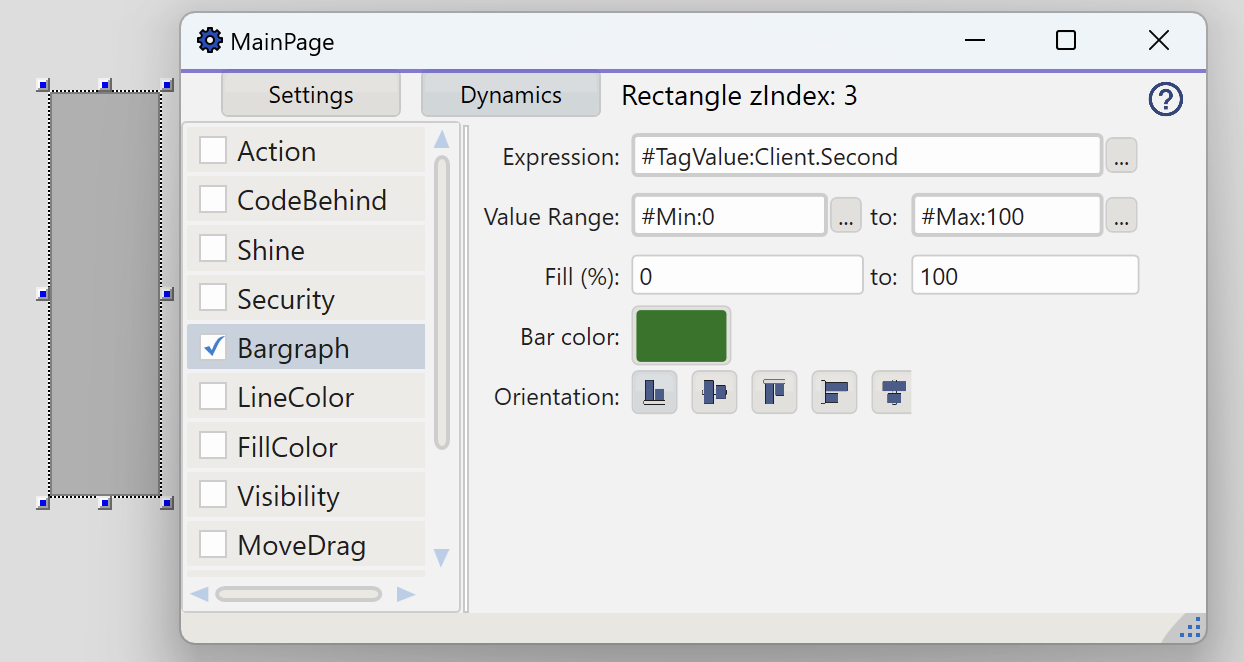Select top-anchored bargraph orientation icon
The height and width of the screenshot is (662, 1244).
[x=774, y=392]
